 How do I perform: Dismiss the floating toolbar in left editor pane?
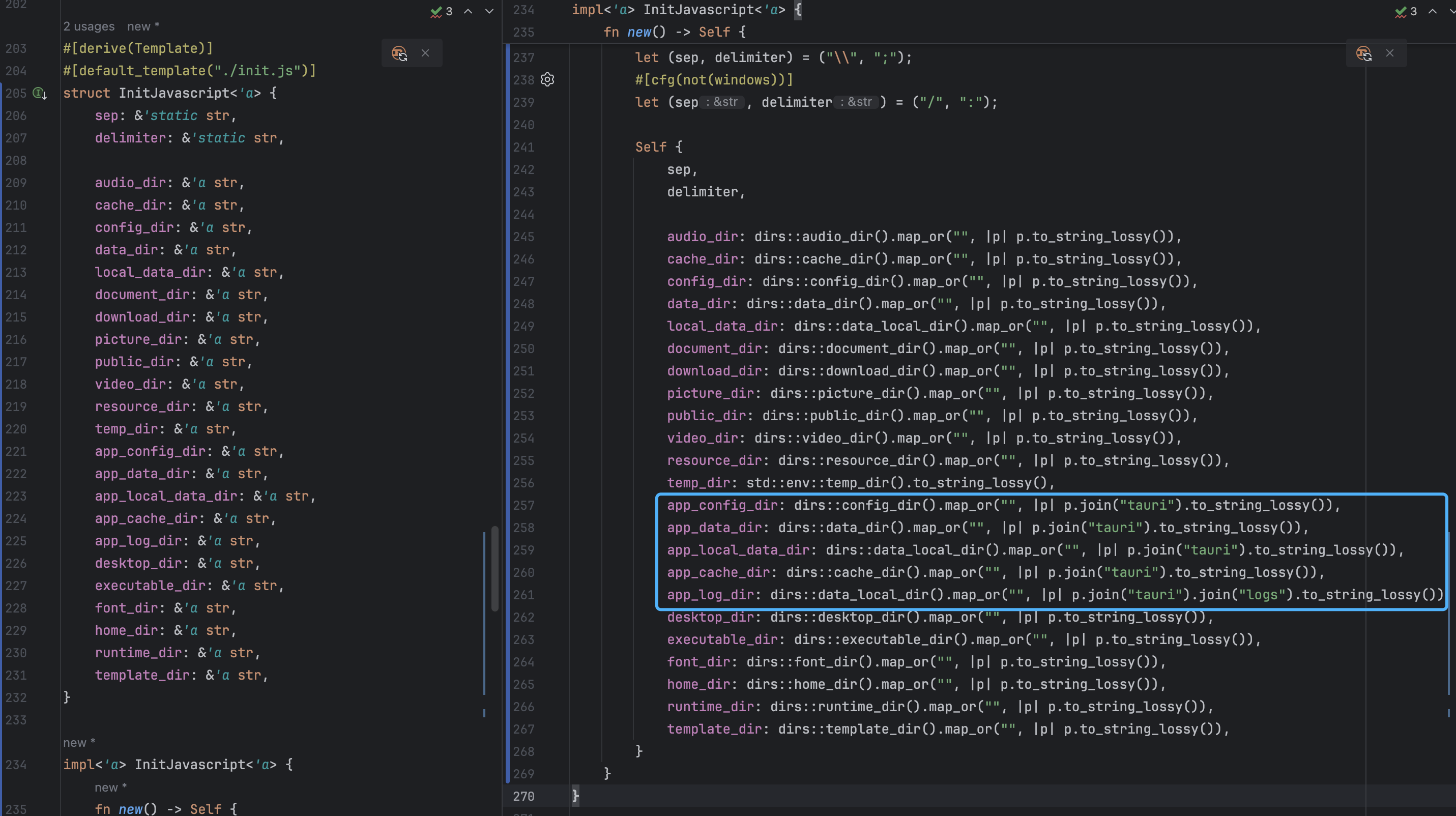(x=425, y=53)
